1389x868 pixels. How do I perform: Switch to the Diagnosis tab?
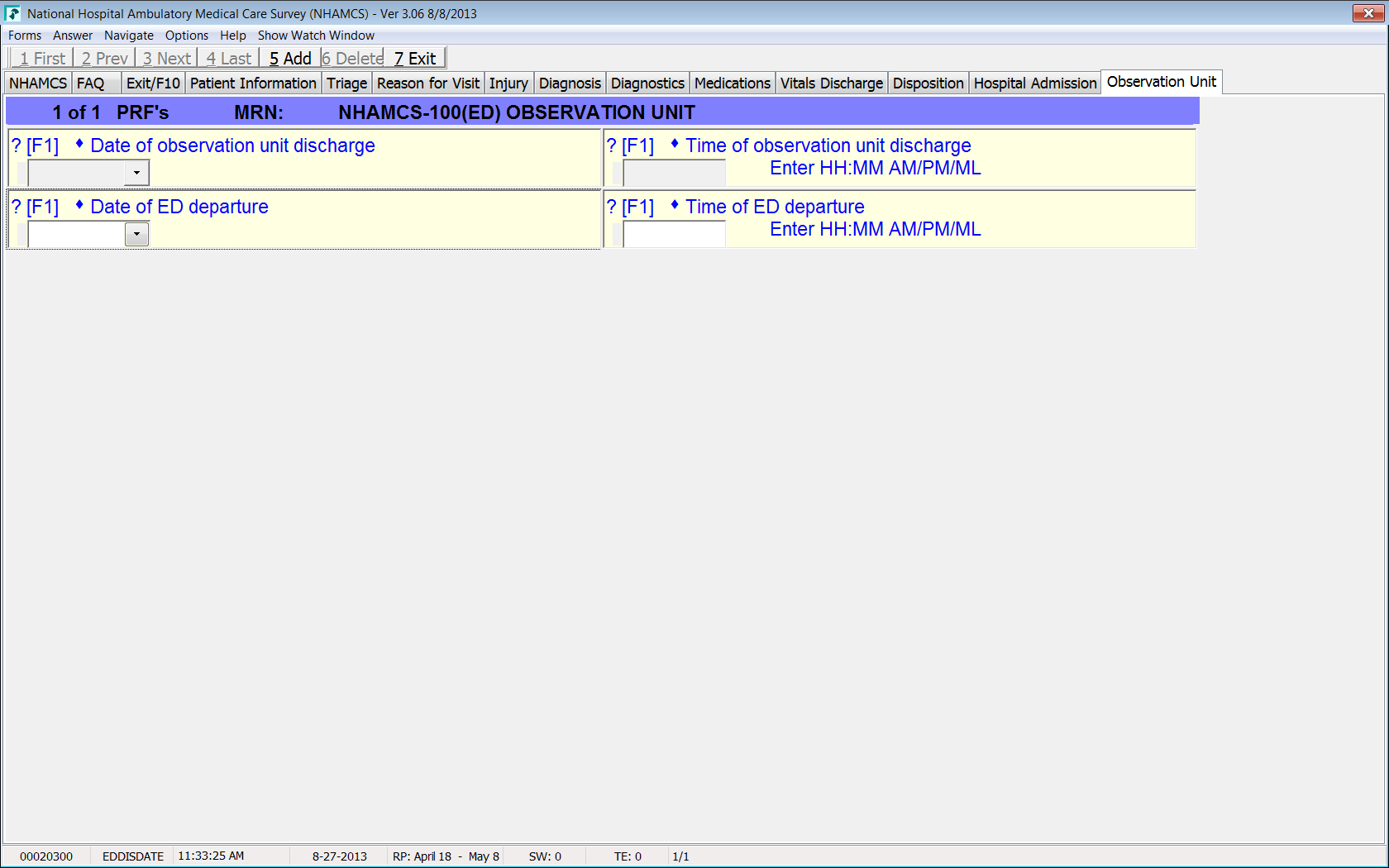[570, 83]
